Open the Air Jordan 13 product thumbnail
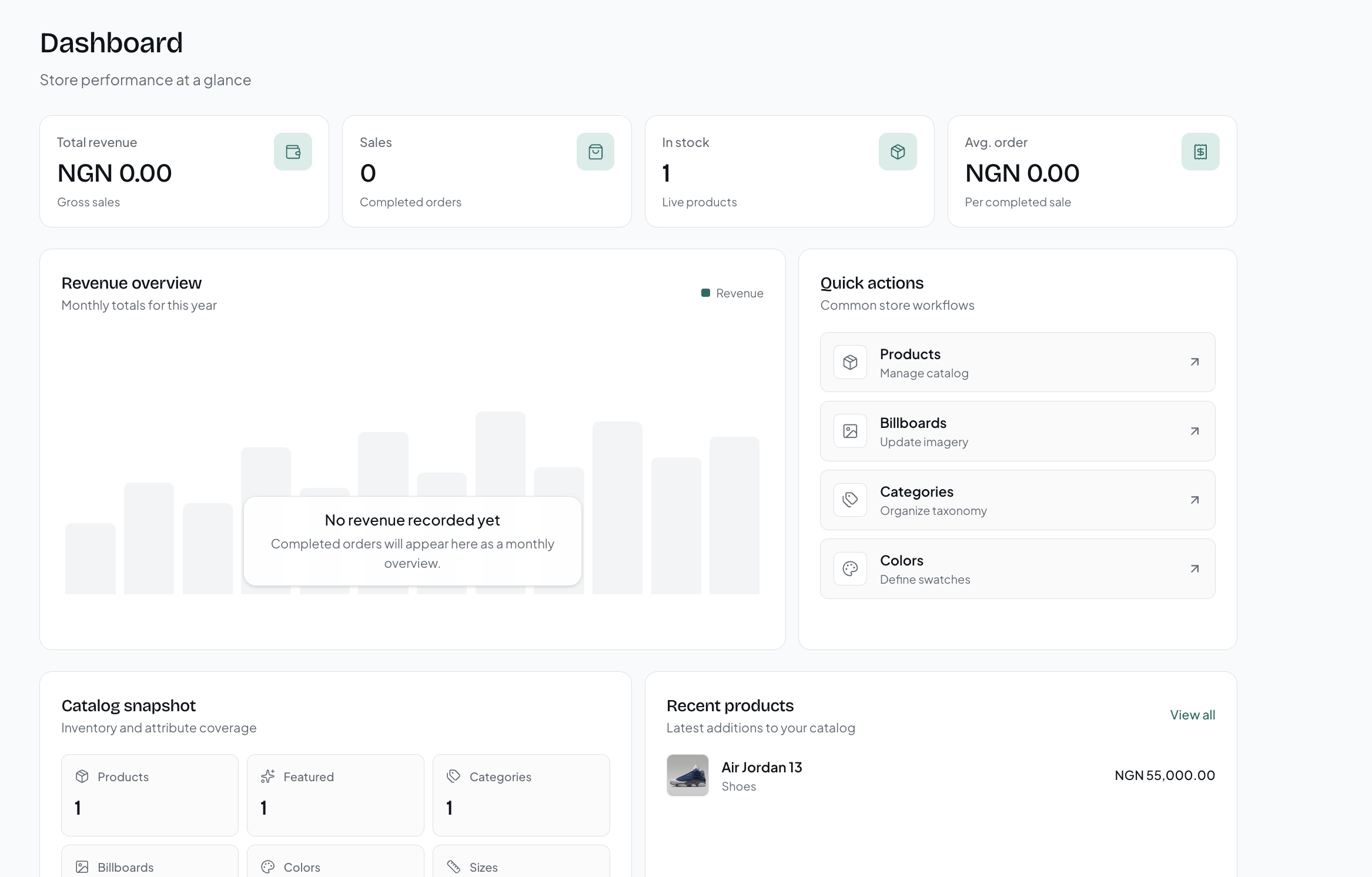Image resolution: width=1372 pixels, height=877 pixels. click(x=687, y=775)
